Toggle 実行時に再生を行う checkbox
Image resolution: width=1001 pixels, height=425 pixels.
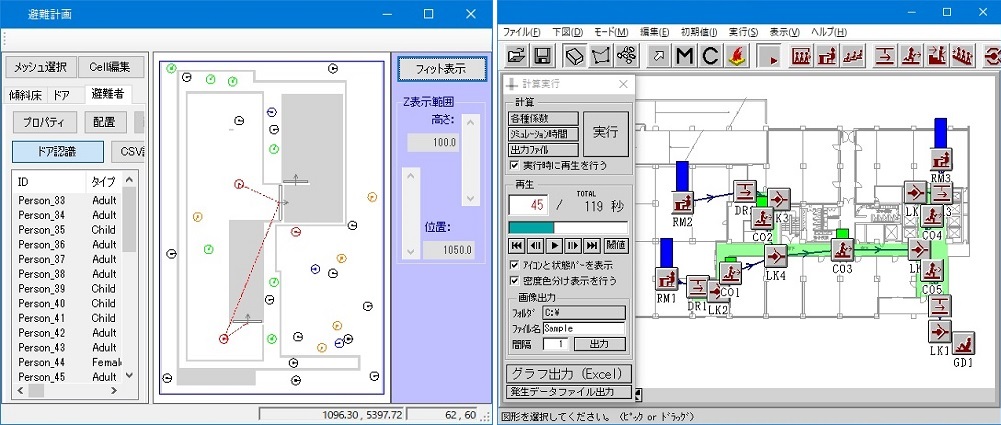515,165
